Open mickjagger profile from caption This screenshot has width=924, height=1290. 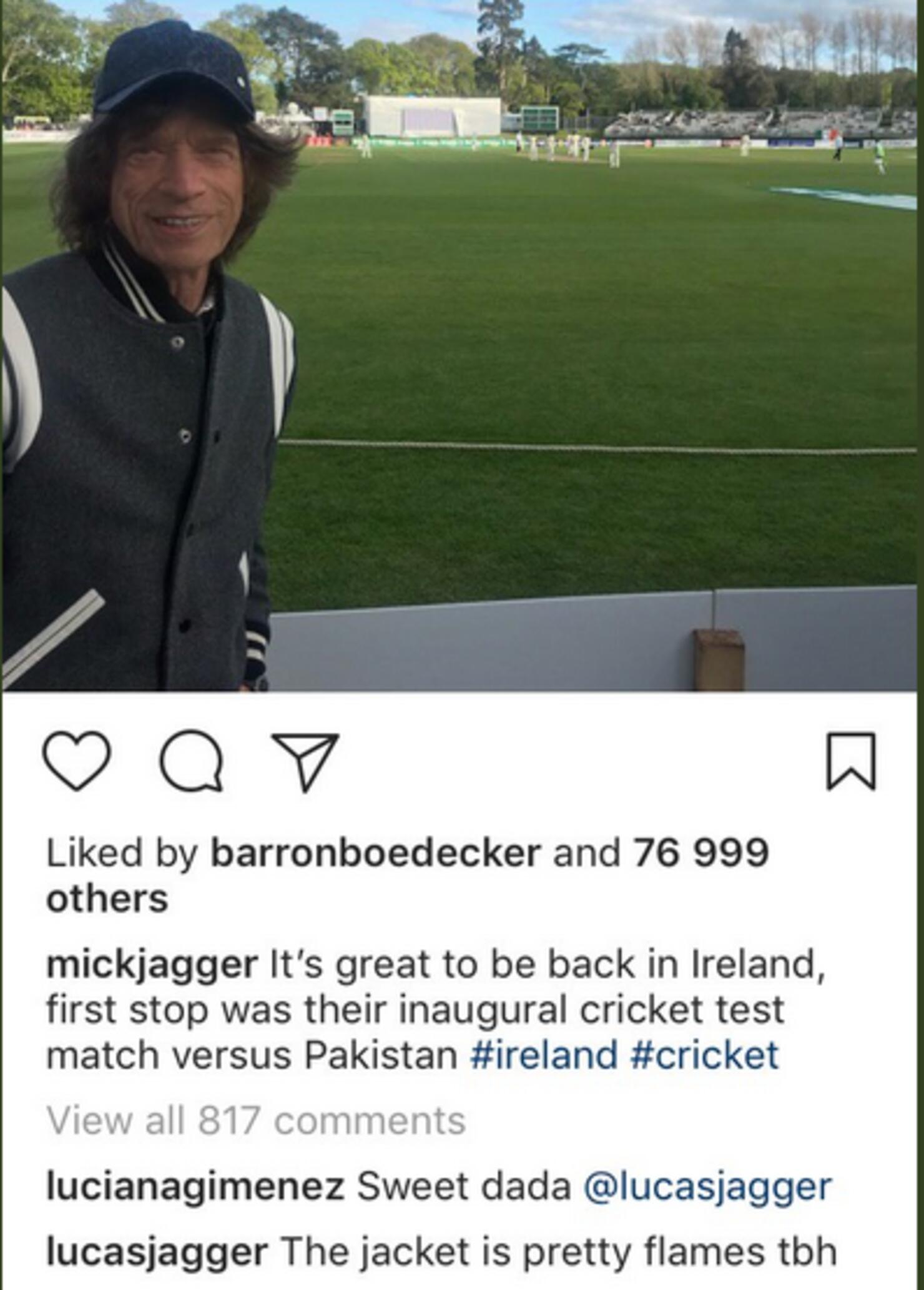coord(152,965)
